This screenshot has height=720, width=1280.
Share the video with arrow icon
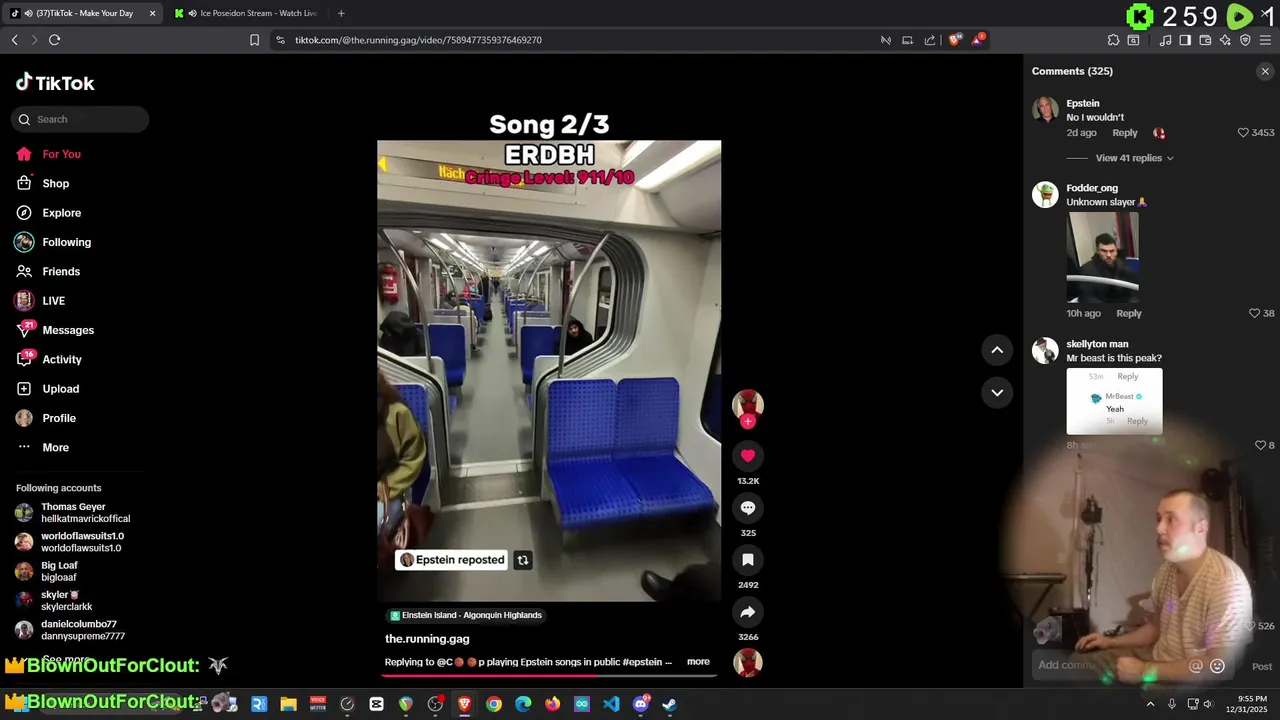click(x=747, y=612)
